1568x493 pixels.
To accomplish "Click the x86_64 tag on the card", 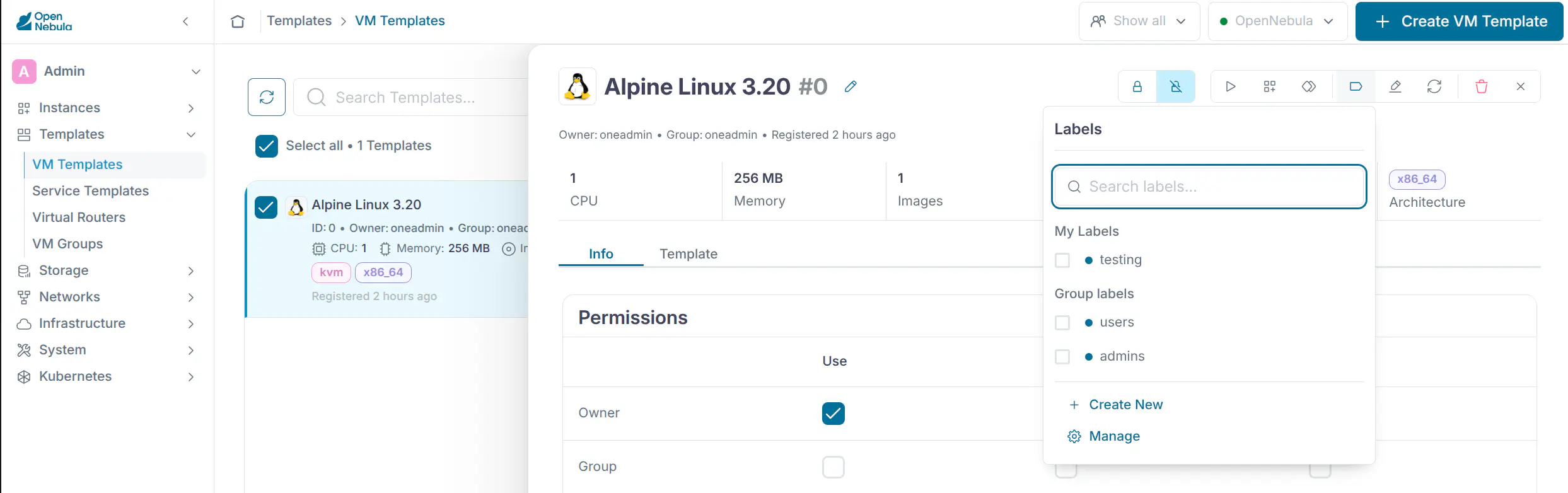I will tap(383, 272).
